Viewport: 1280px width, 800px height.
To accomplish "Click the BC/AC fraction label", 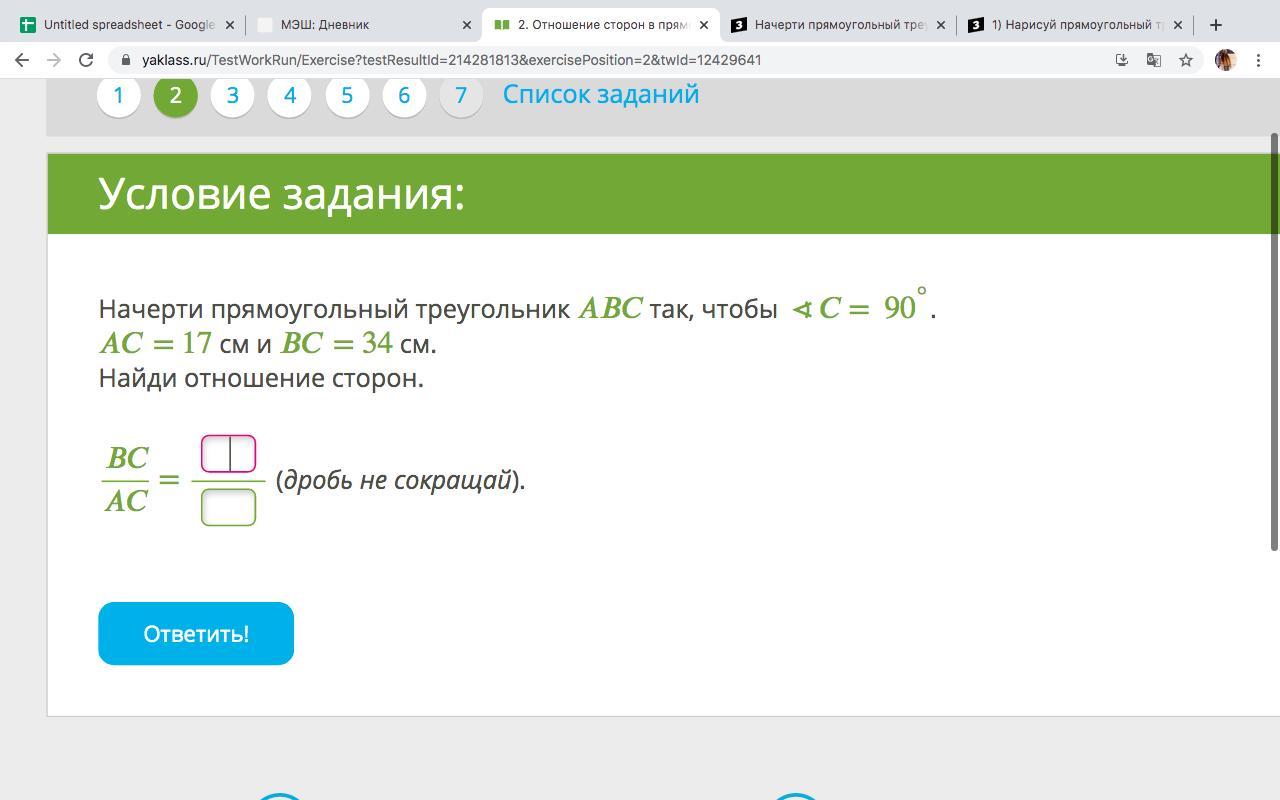I will tap(127, 479).
